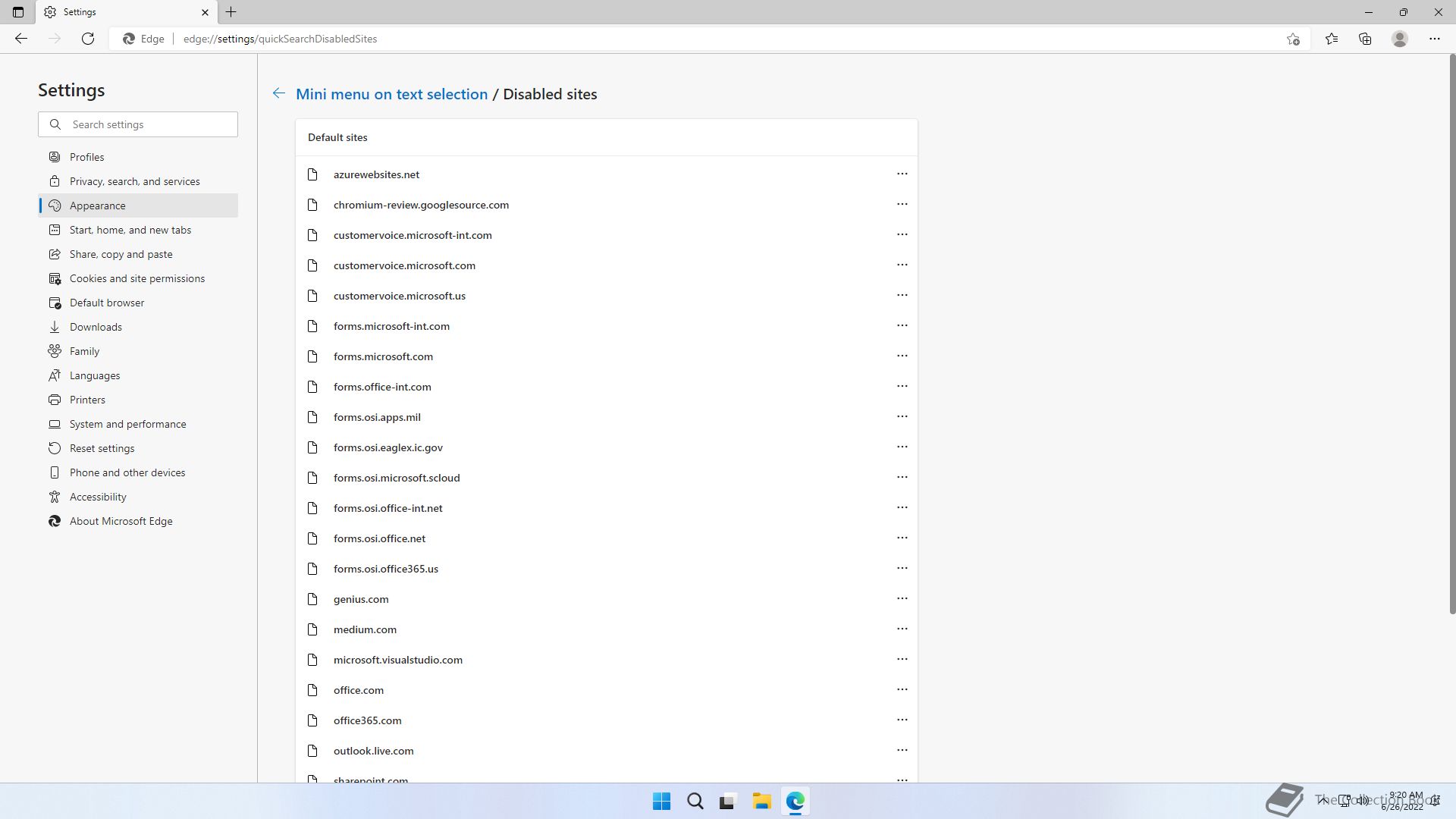Image resolution: width=1456 pixels, height=819 pixels.
Task: Open Privacy, search, and services settings
Action: [138, 181]
